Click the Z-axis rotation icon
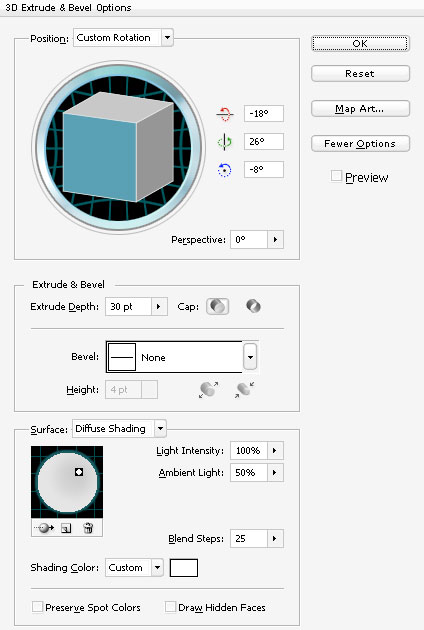Screen dimensions: 424x630 point(225,170)
